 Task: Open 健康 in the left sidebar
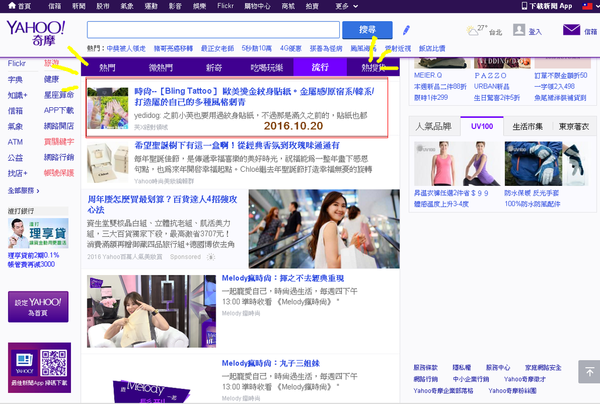coord(51,79)
